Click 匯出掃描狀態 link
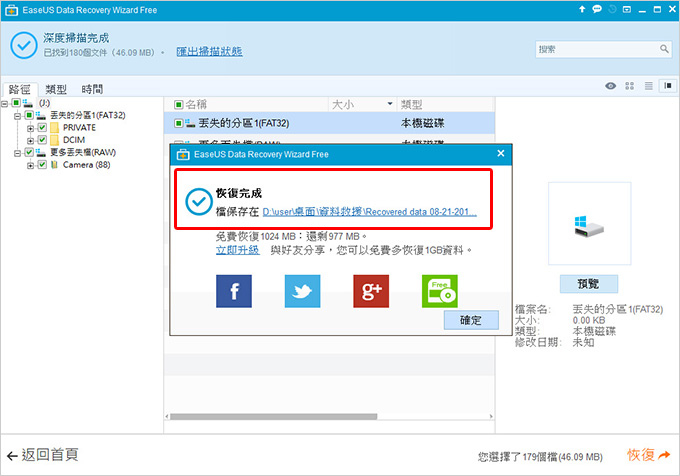Viewport: 680px width, 476px height. (209, 52)
